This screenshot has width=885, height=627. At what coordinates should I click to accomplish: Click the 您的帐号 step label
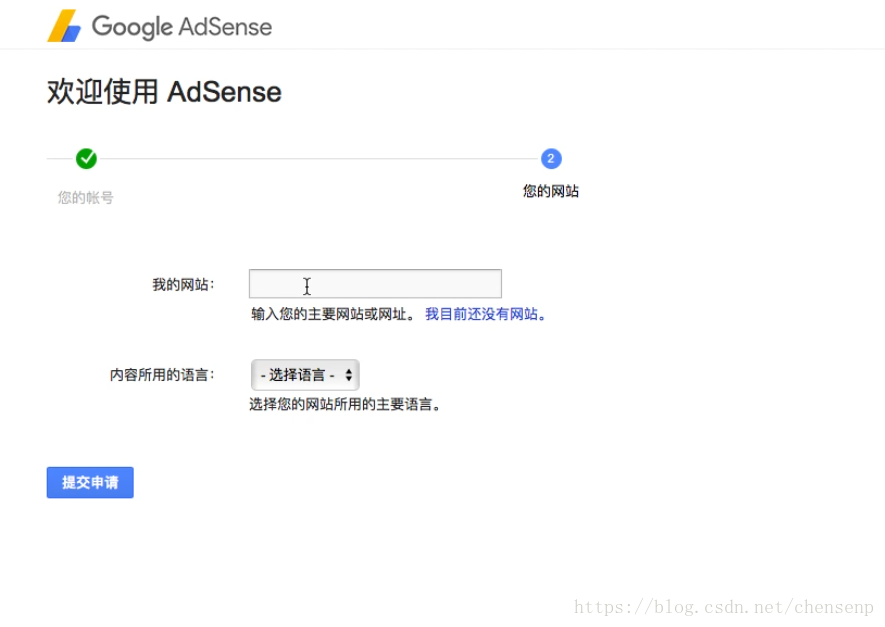[x=86, y=198]
